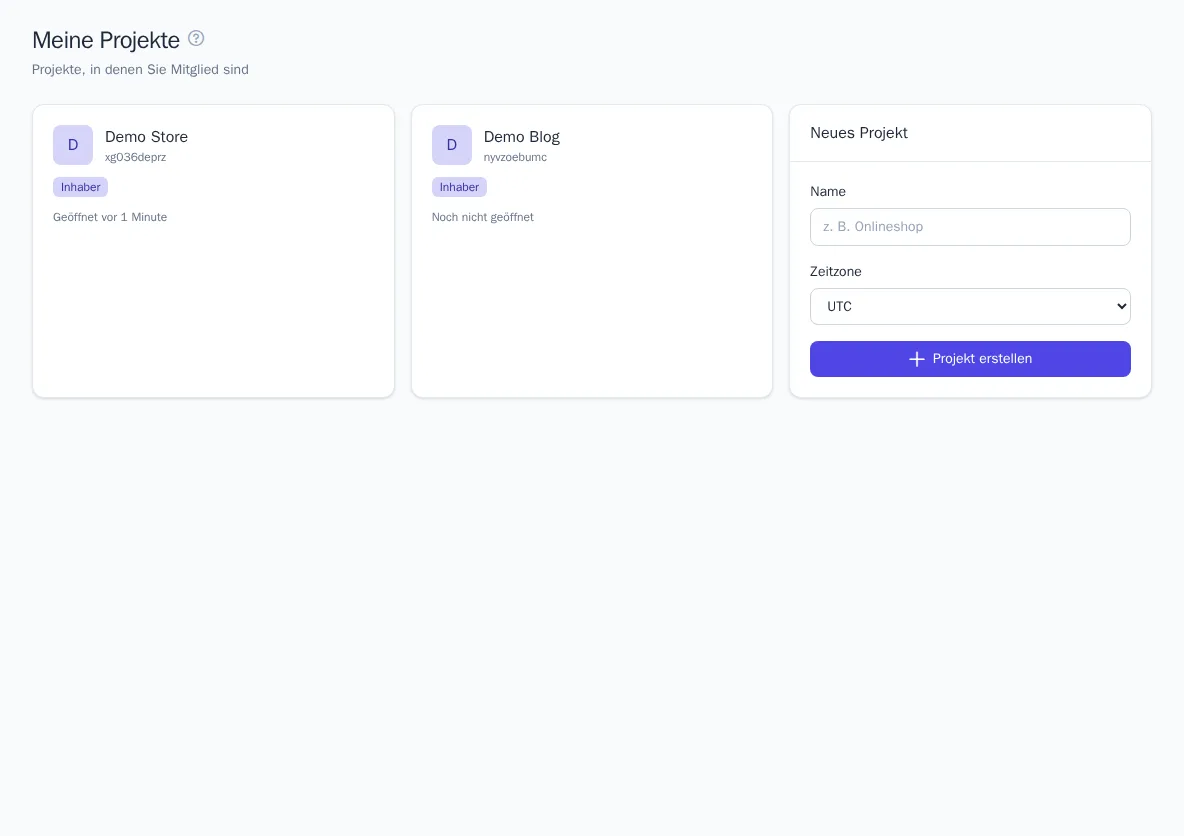The image size is (1184, 836).
Task: Click the Neues Projekt card heading
Action: pos(859,133)
